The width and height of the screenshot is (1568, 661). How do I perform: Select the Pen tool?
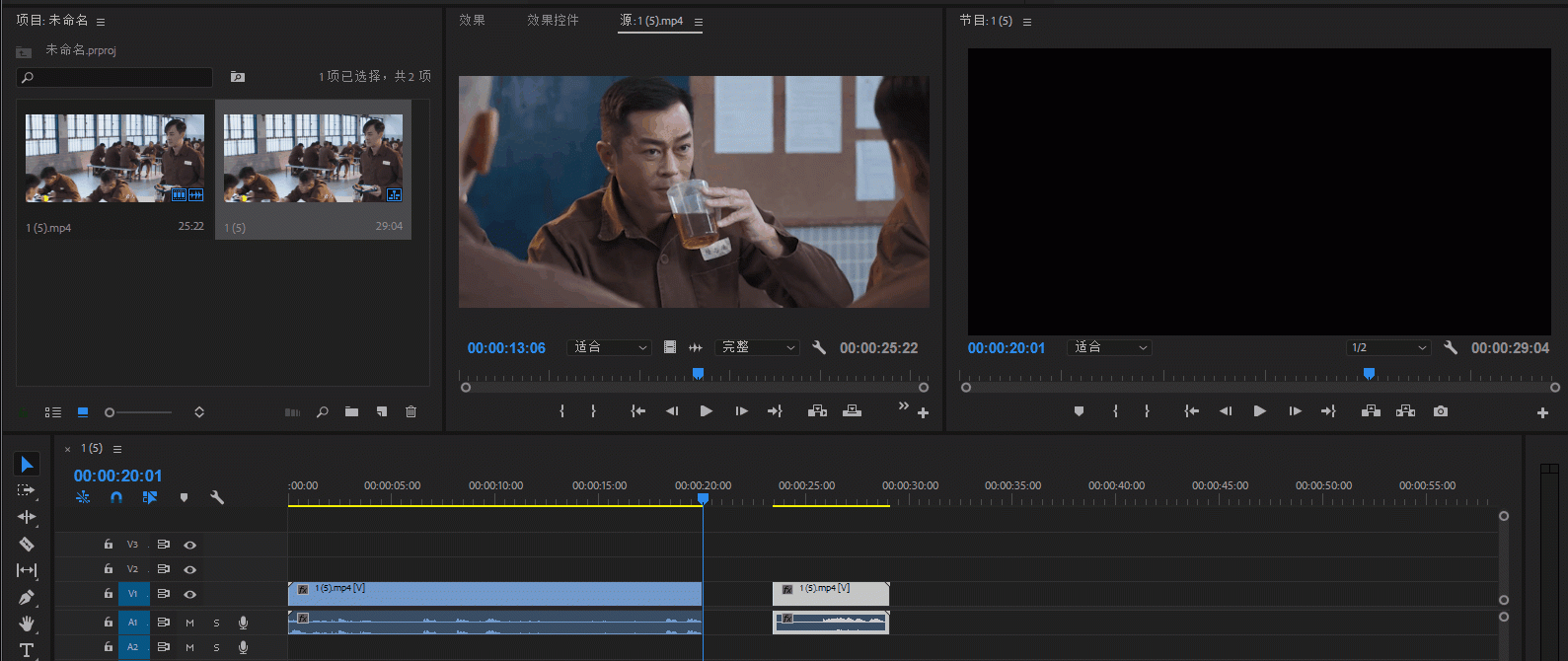pos(27,597)
